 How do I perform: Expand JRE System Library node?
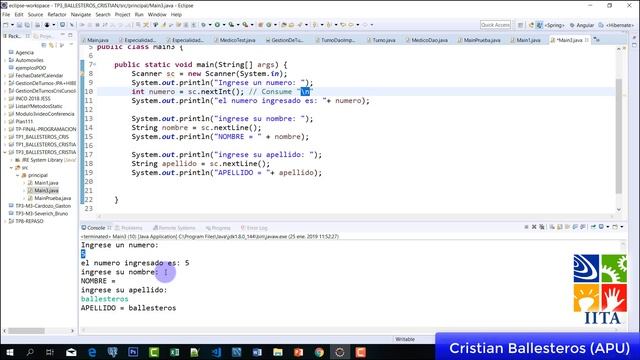click(11, 160)
